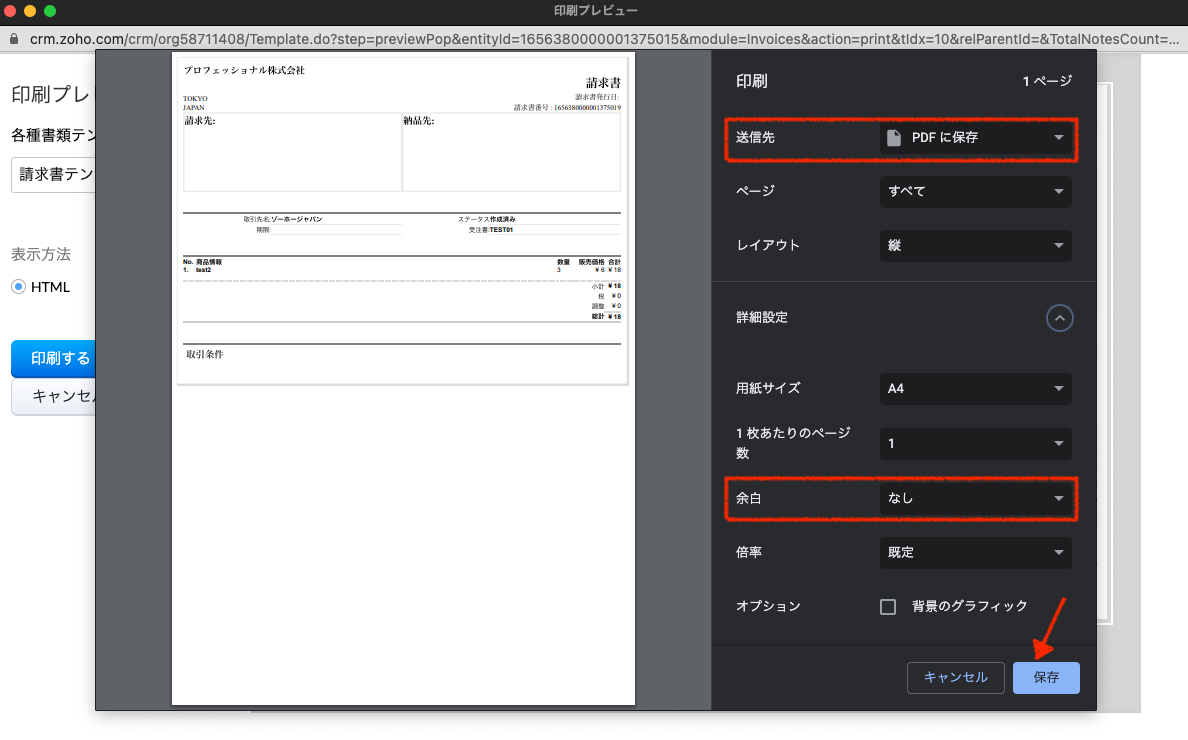
Task: Click the lock icon in address bar
Action: pos(13,39)
